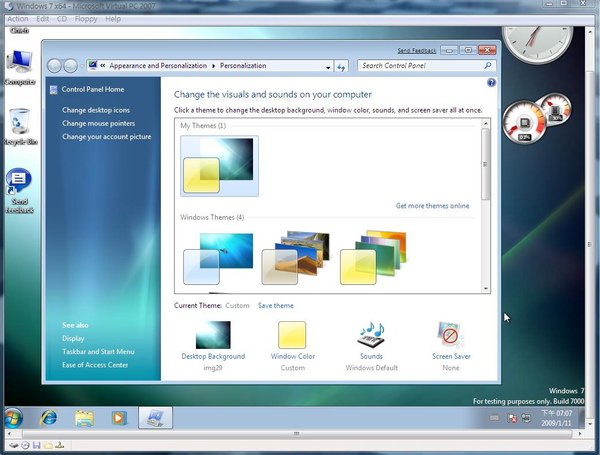The width and height of the screenshot is (600, 455).
Task: Click the Personalization breadcrumb segment
Action: [243, 66]
